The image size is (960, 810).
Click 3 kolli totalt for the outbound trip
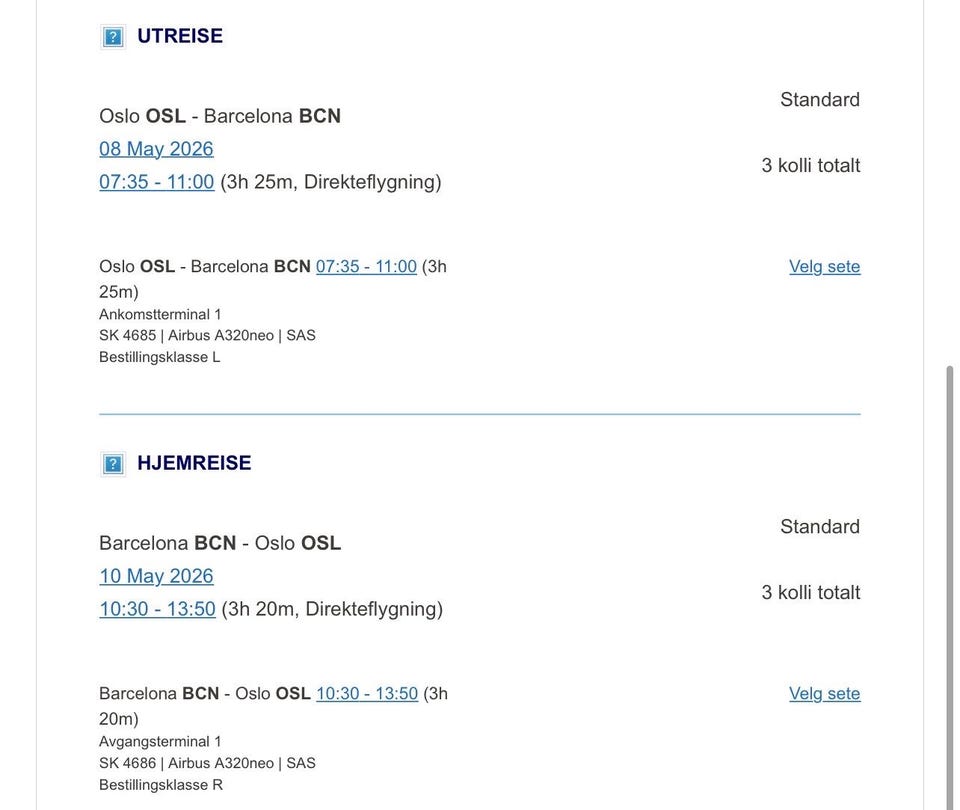point(810,166)
